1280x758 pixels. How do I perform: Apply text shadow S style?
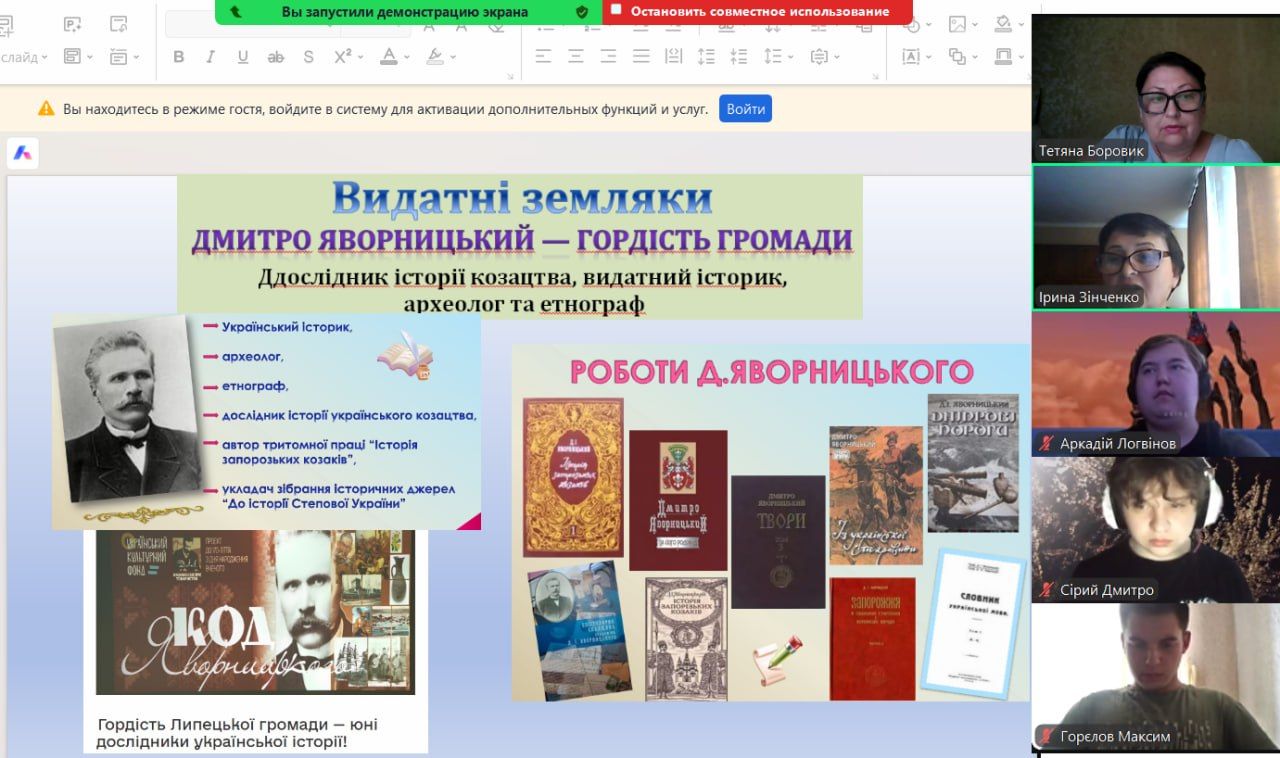(x=308, y=57)
